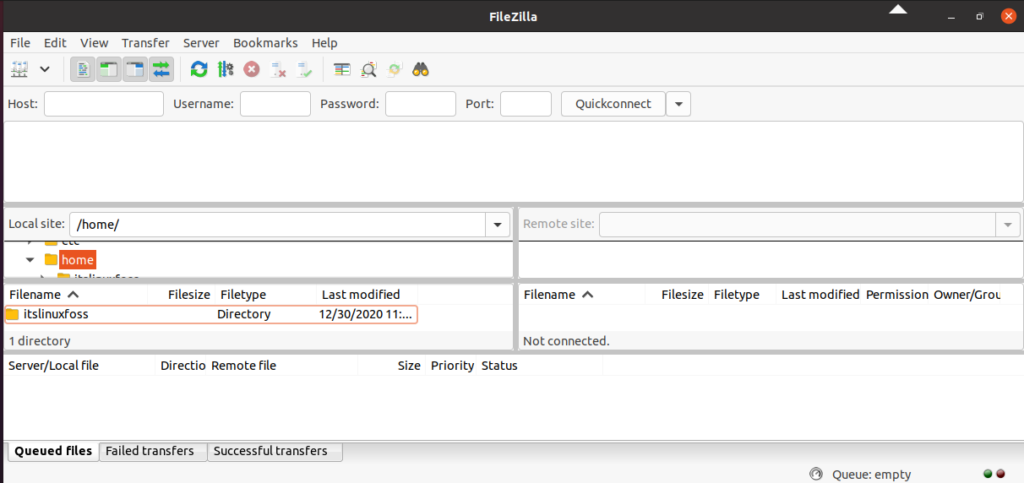Click the Quickconnect button
Screen dimensions: 1024x483
pyautogui.click(x=613, y=104)
